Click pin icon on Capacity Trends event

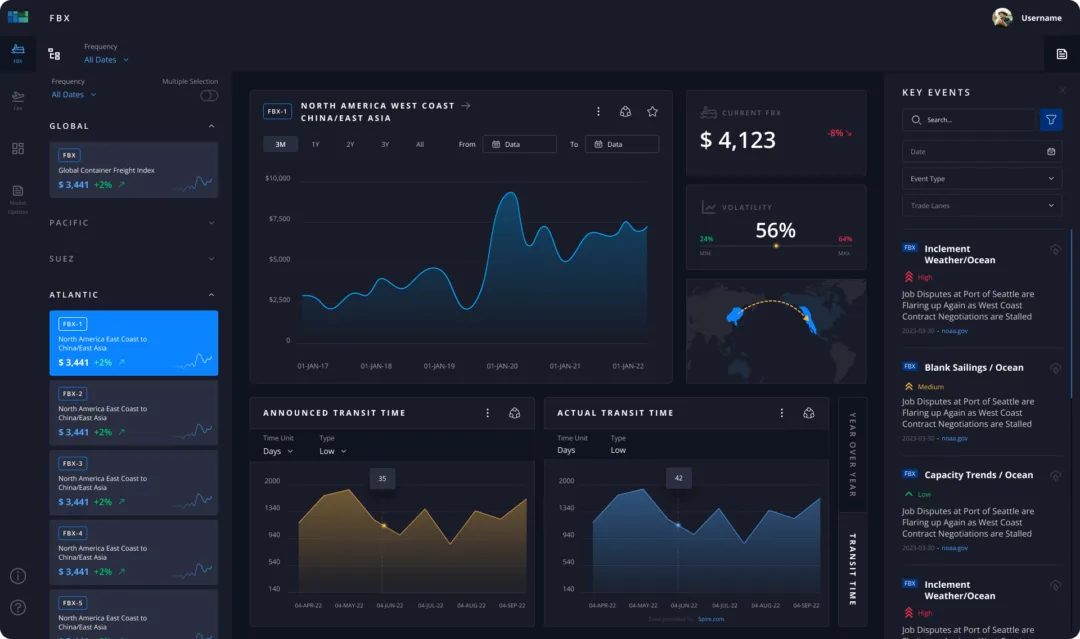click(x=1055, y=476)
